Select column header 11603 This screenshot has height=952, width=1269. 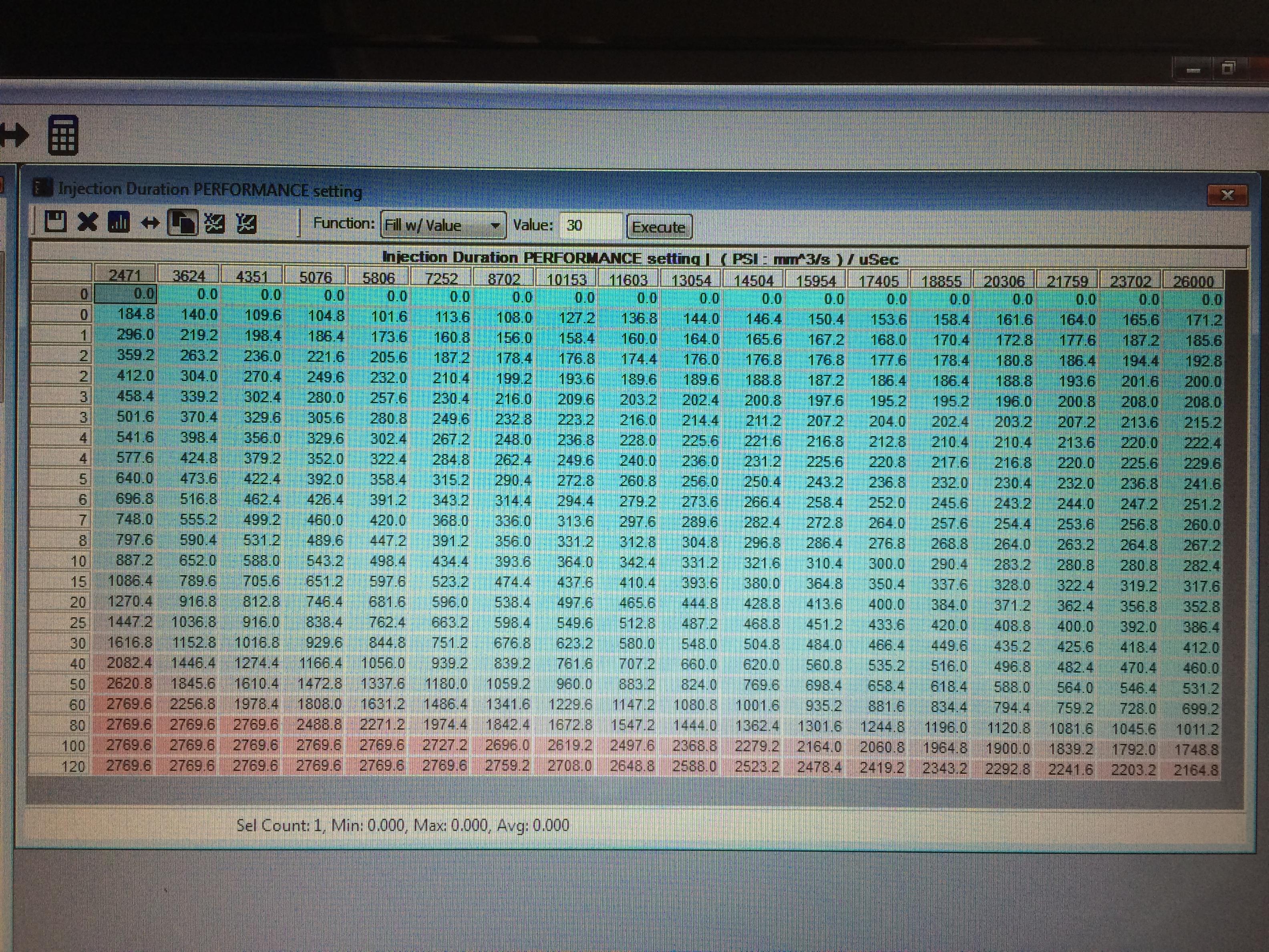(629, 280)
